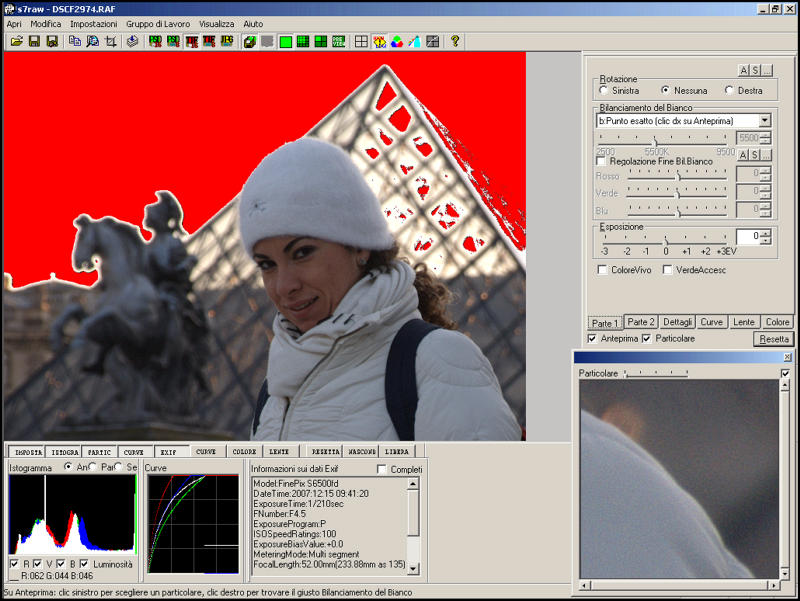Uncheck the Anteprima checkbox

(x=593, y=338)
